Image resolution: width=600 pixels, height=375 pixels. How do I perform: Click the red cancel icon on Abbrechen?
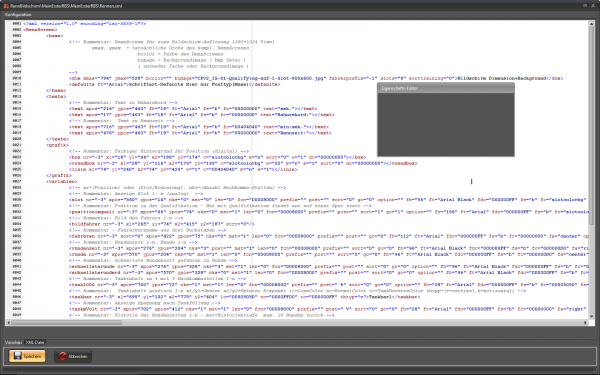[x=63, y=356]
